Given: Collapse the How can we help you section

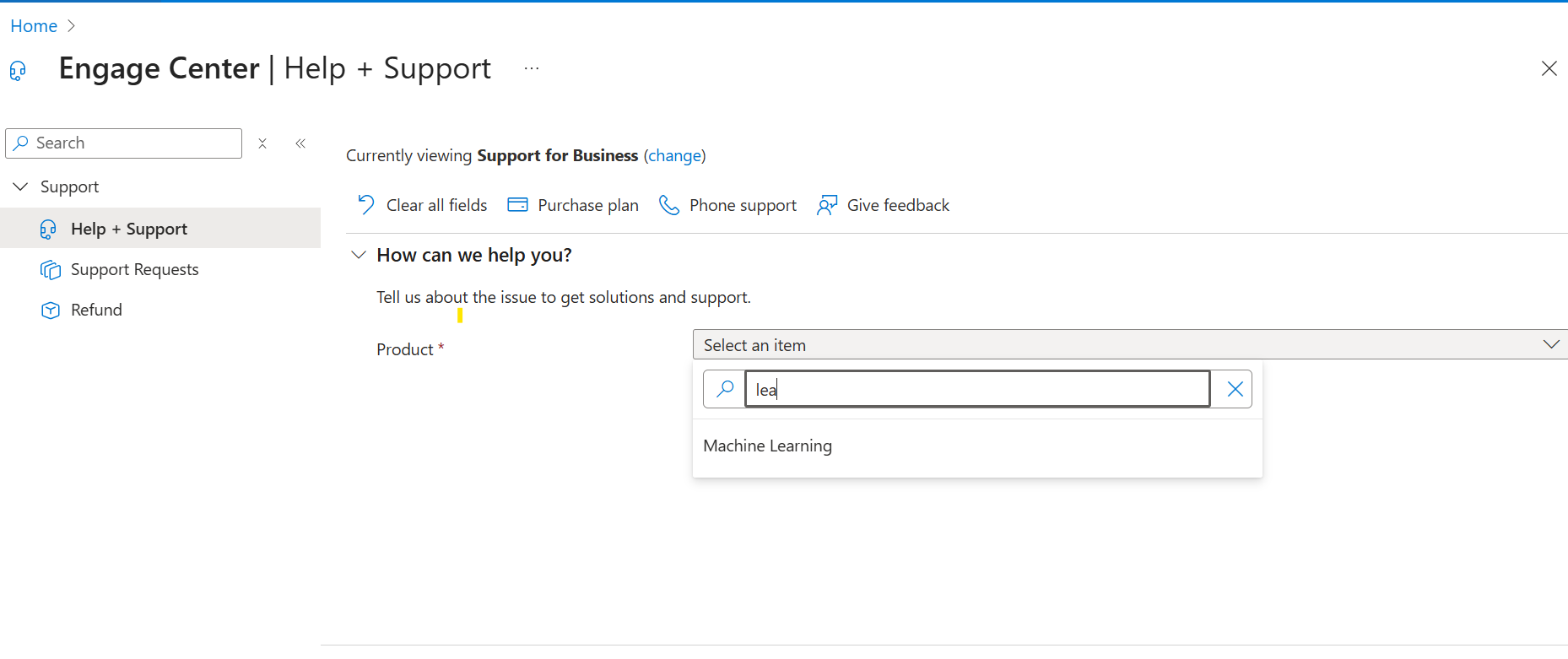Looking at the screenshot, I should click(359, 255).
